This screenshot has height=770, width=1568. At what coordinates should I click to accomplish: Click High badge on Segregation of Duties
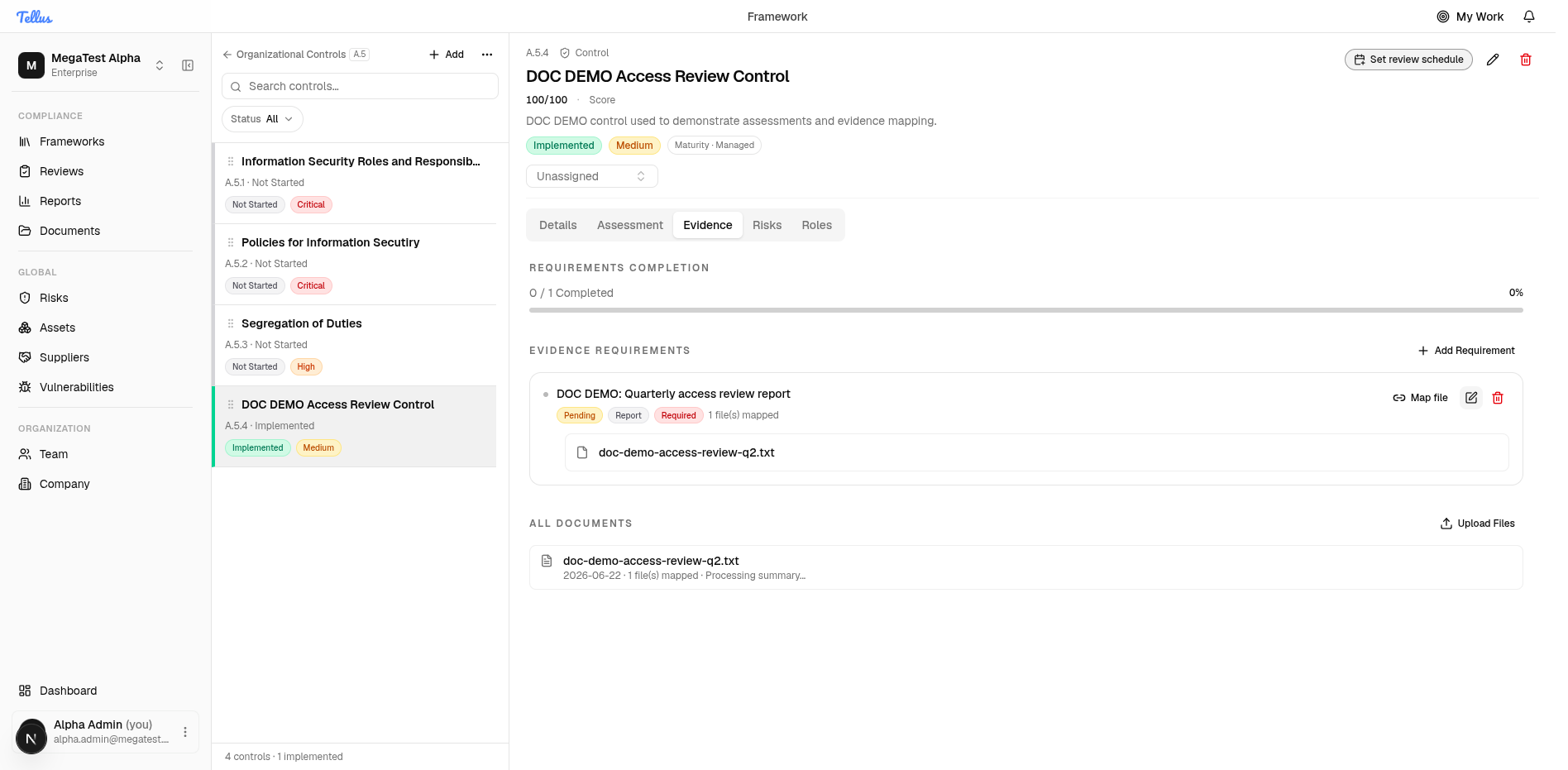(x=306, y=367)
